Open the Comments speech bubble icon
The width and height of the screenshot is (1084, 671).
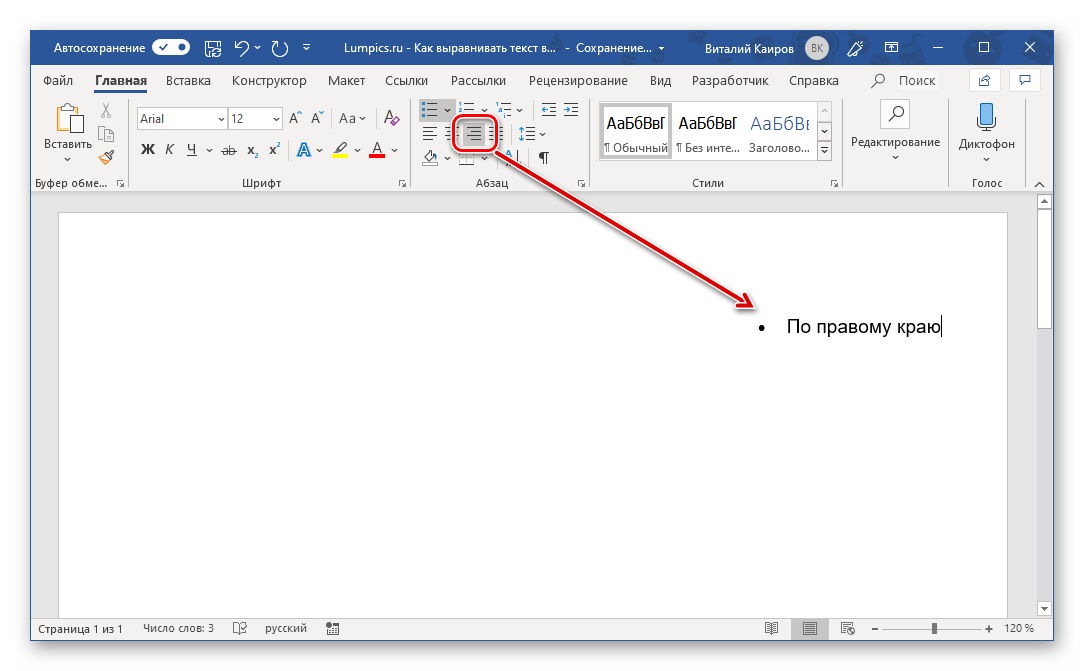click(x=1023, y=80)
